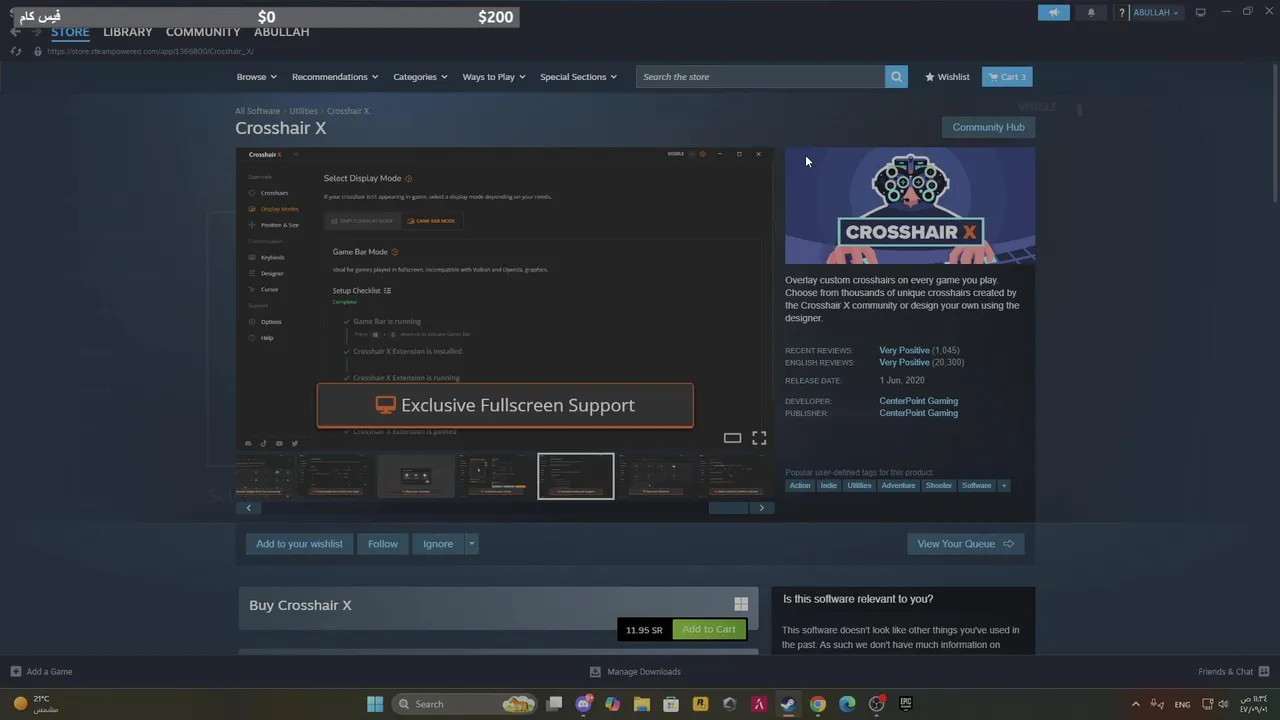Go to Utilities breadcrumb link
1280x720 pixels.
point(304,111)
